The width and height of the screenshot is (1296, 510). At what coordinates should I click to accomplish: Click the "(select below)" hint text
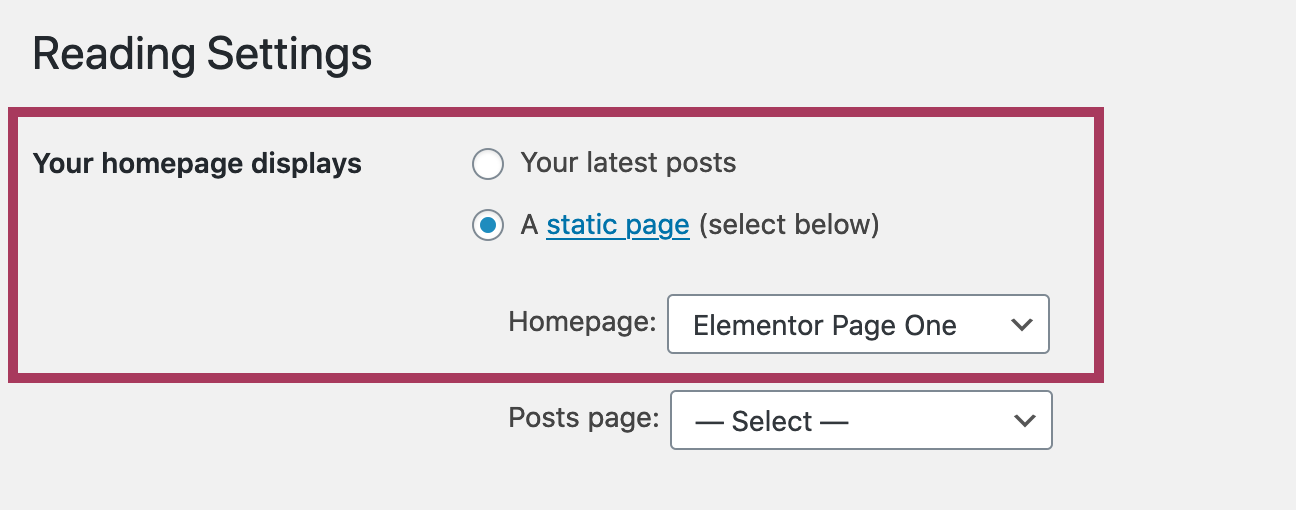788,225
